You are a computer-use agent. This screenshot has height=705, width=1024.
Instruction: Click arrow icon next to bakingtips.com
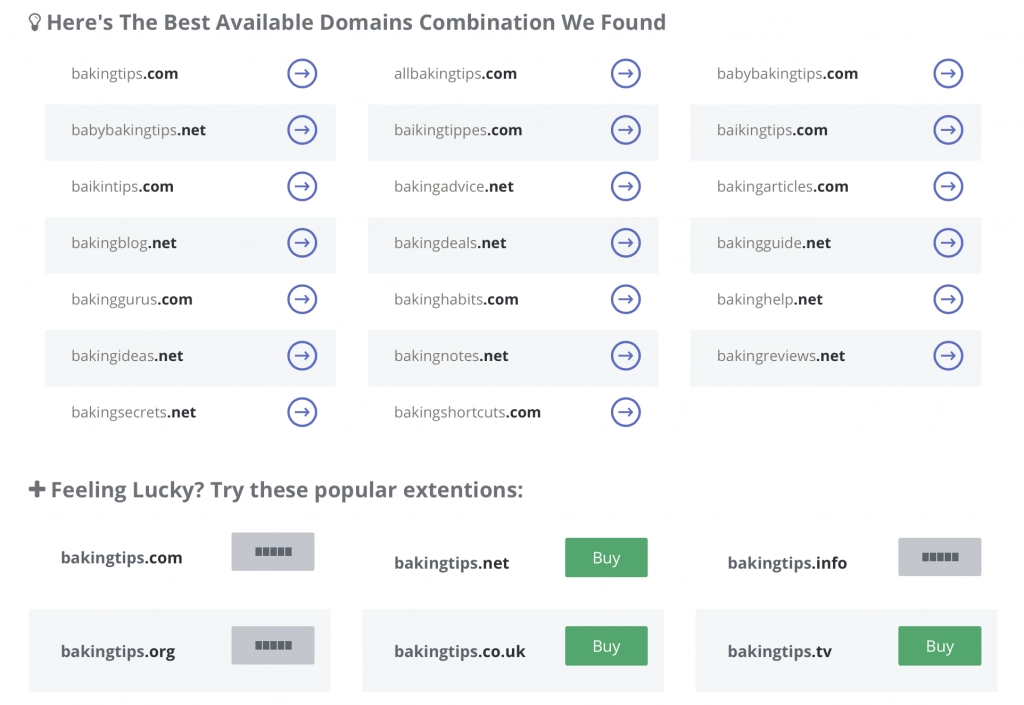click(302, 73)
